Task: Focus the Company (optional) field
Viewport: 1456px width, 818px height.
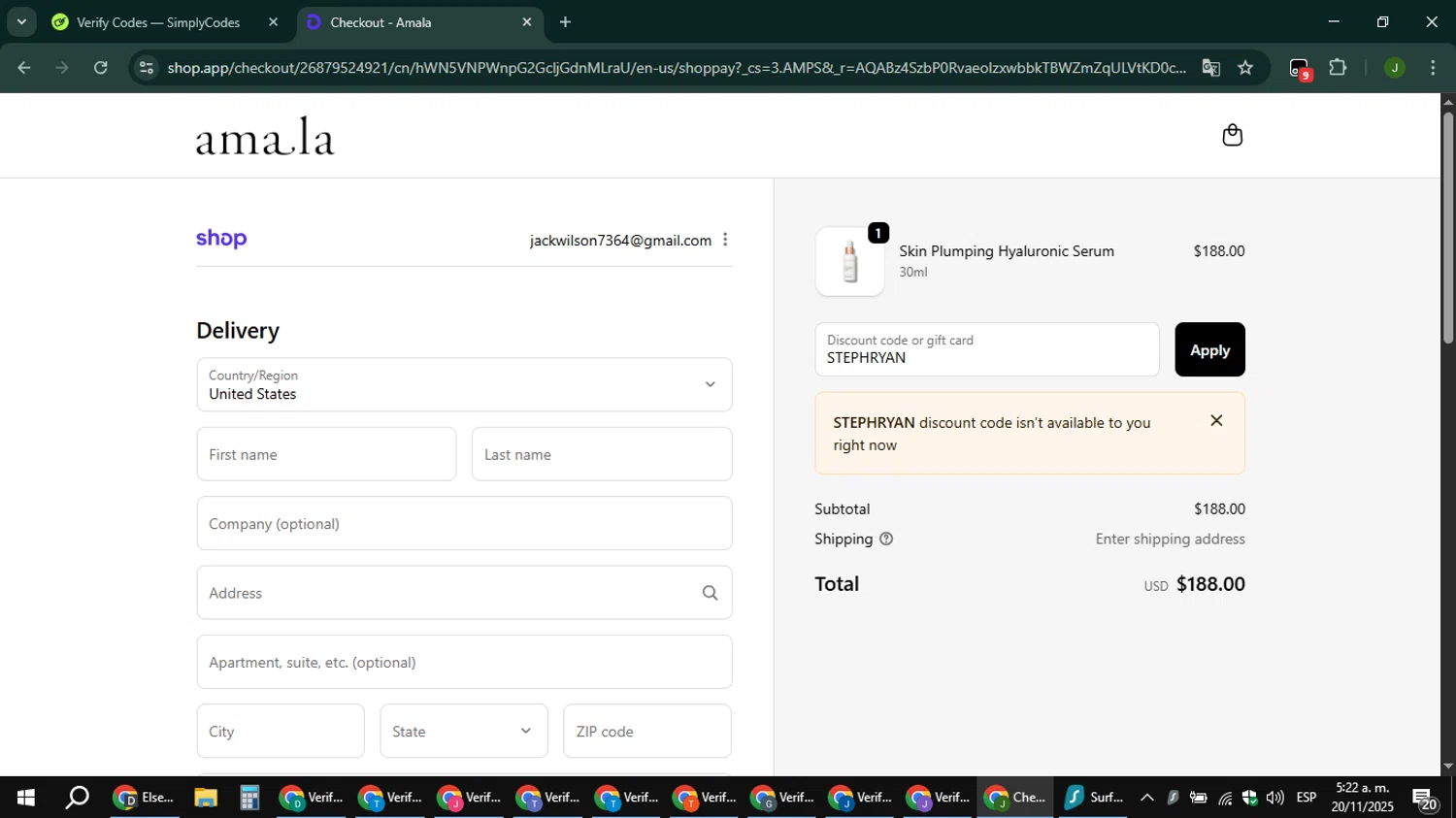Action: [464, 523]
